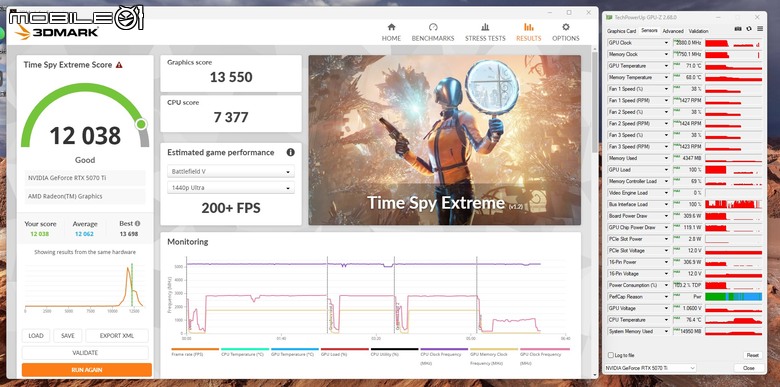Click the Graphics score 13 550 value
This screenshot has height=387, width=780.
tap(231, 77)
